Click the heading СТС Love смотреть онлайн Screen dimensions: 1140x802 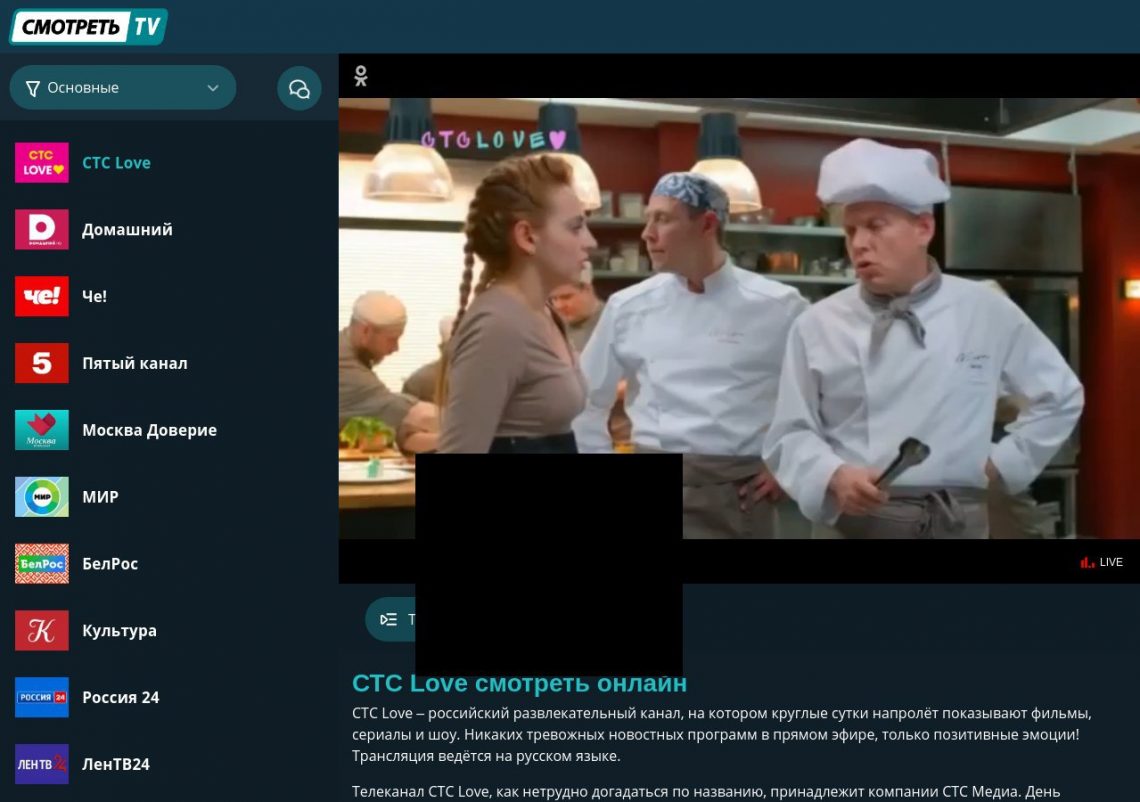519,683
